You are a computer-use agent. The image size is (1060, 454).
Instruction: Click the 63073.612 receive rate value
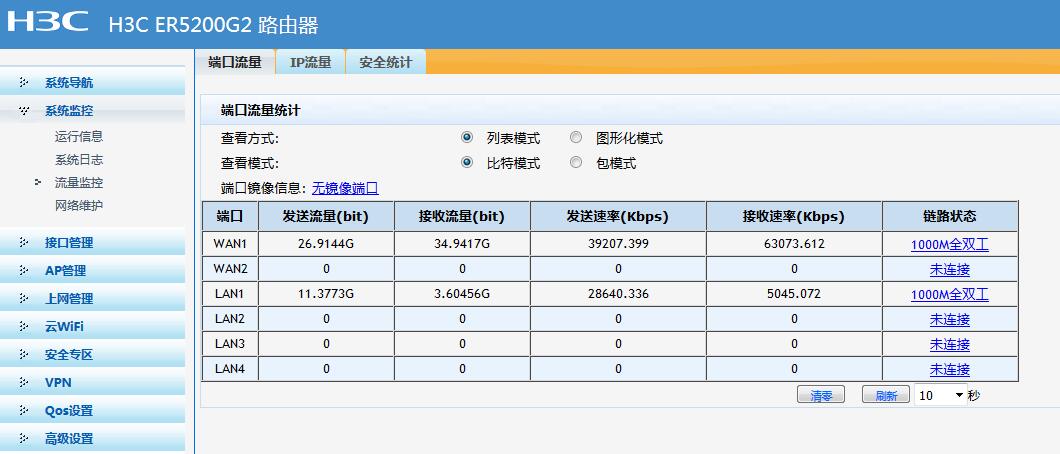pyautogui.click(x=794, y=244)
